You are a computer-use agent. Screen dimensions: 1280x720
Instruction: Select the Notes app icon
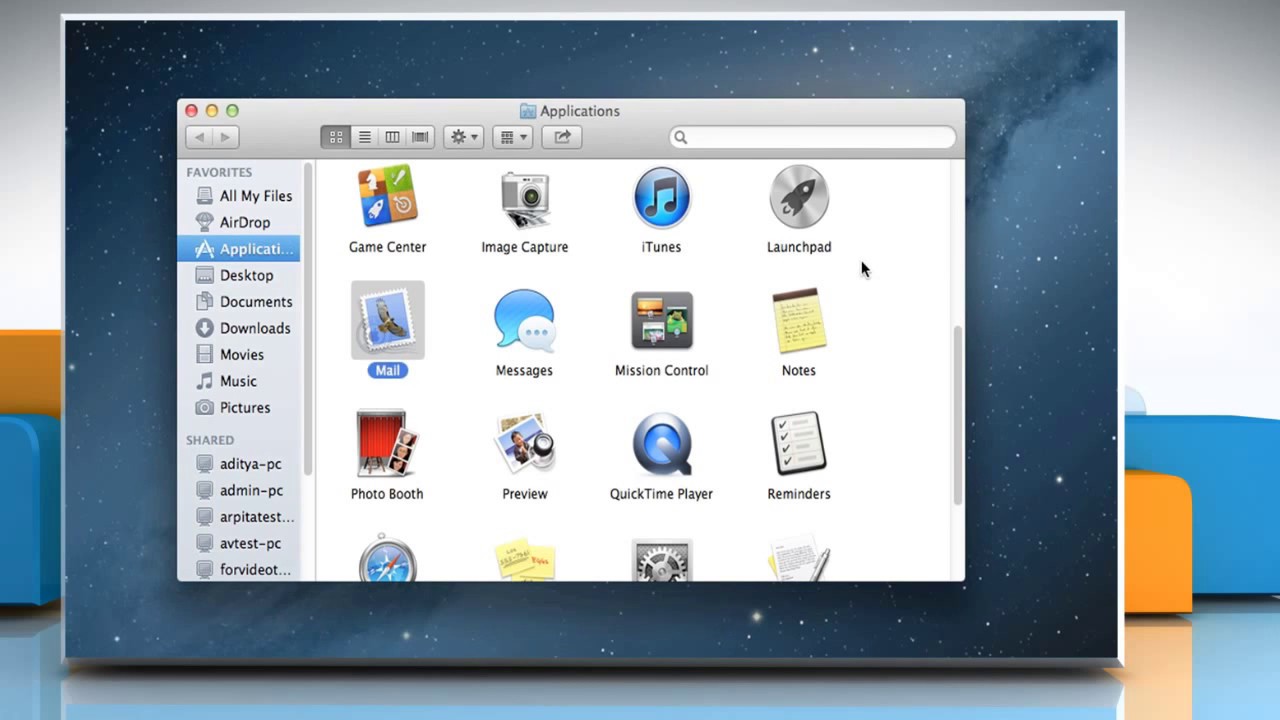point(798,320)
